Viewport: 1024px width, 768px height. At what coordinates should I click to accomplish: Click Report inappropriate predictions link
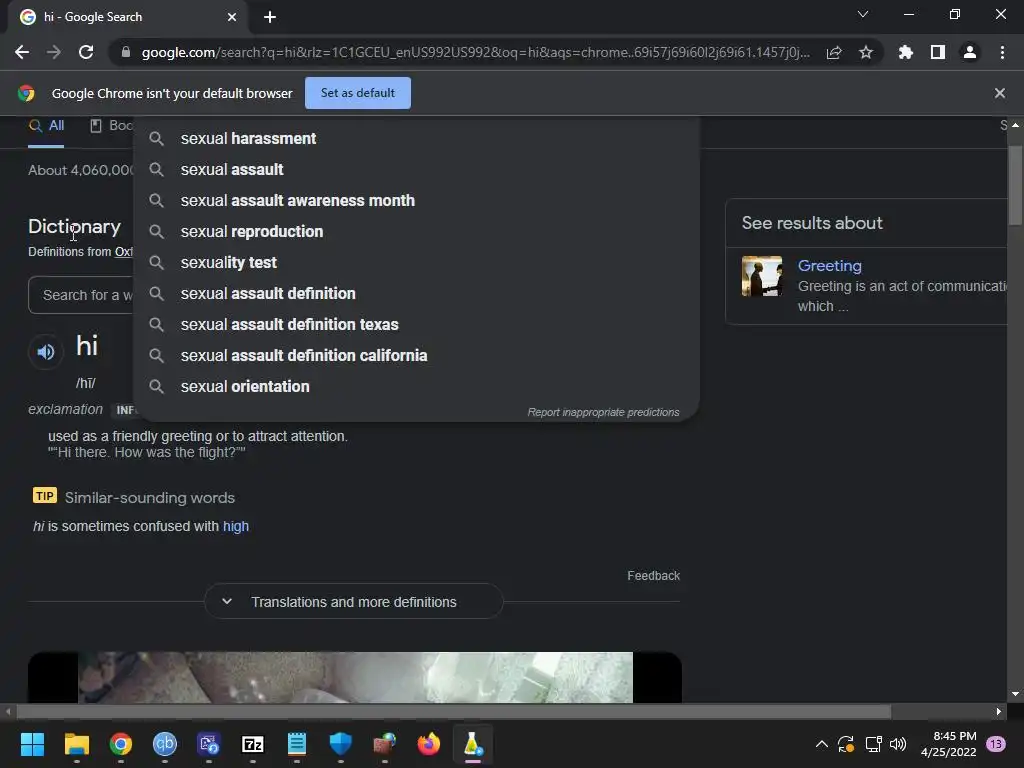603,412
